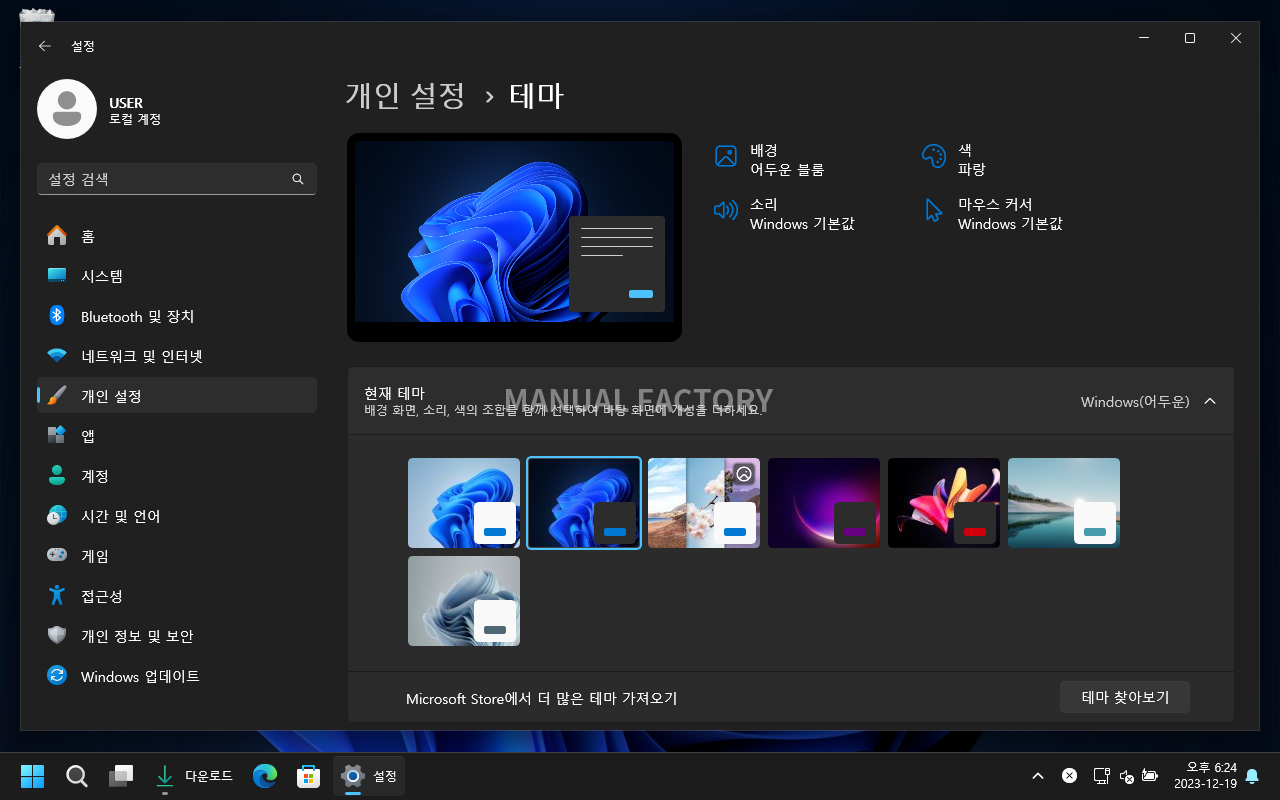Open 배경 picture icon setting
This screenshot has width=1280, height=800.
726,156
